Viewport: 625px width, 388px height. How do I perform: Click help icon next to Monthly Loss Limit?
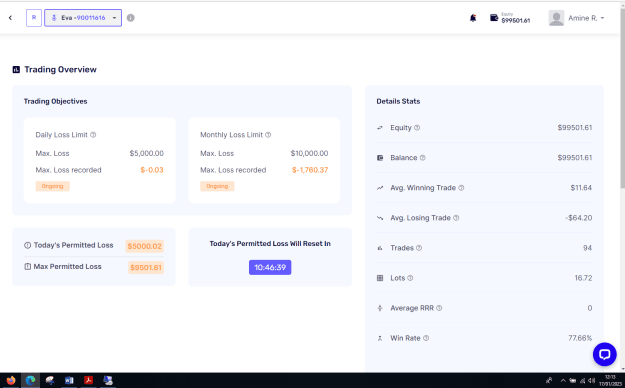(x=268, y=135)
